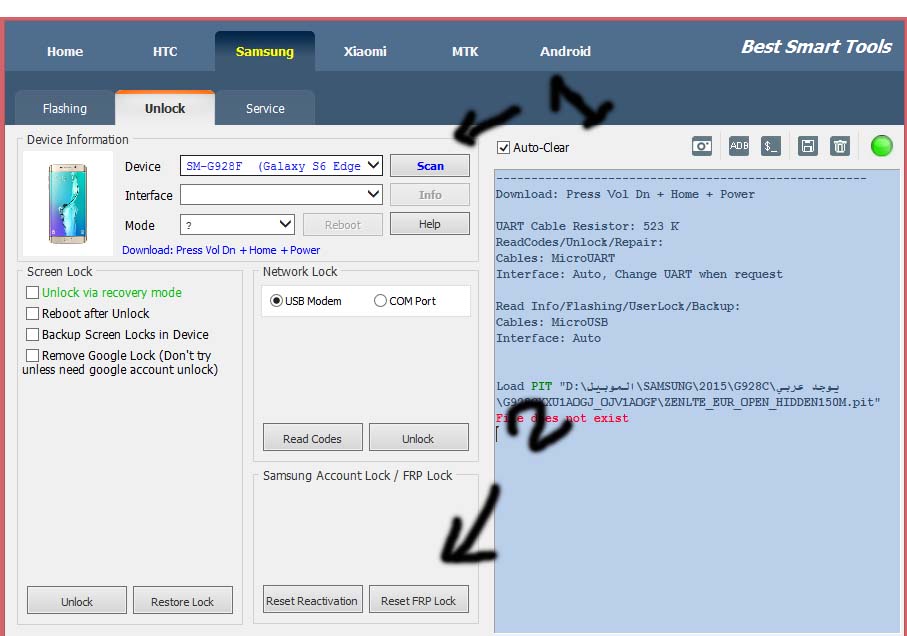Expand the Interface dropdown

point(281,194)
